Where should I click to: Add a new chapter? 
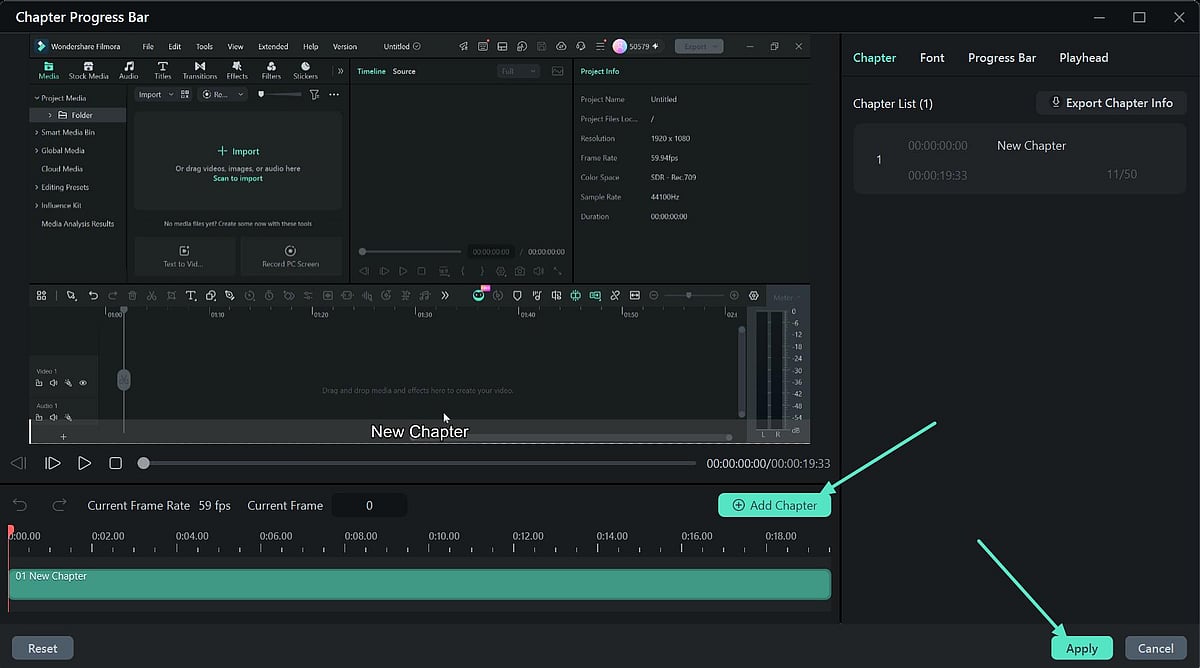point(774,505)
